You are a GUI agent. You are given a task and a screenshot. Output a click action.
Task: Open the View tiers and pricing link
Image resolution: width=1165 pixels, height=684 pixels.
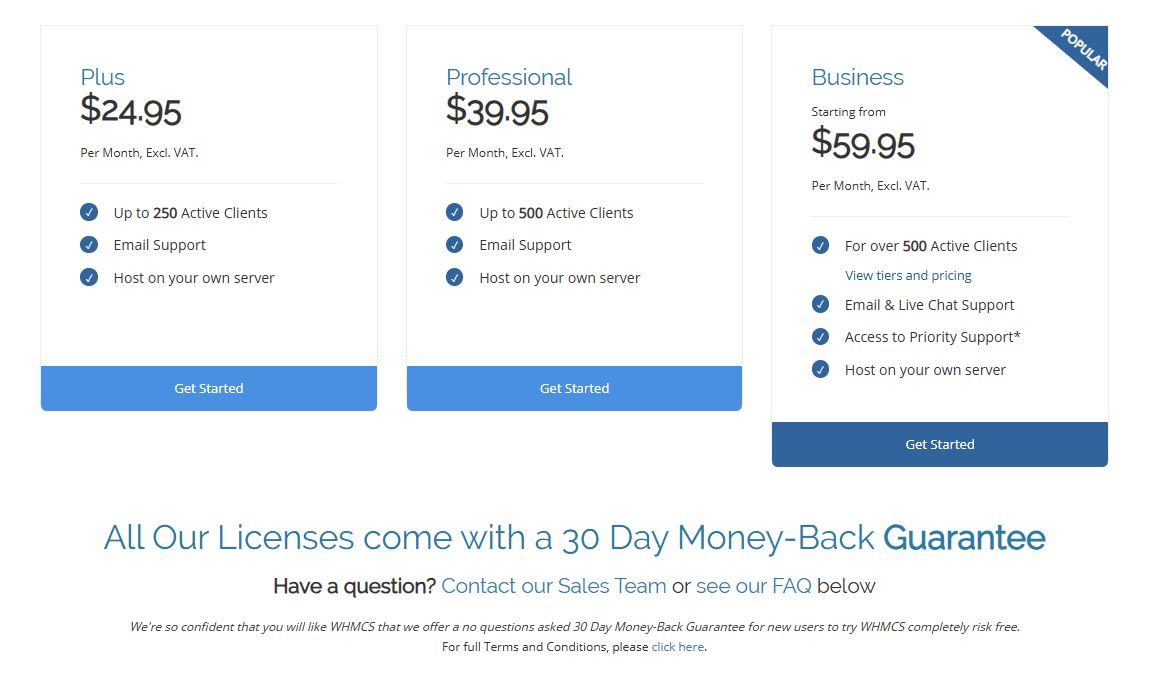pyautogui.click(x=908, y=275)
